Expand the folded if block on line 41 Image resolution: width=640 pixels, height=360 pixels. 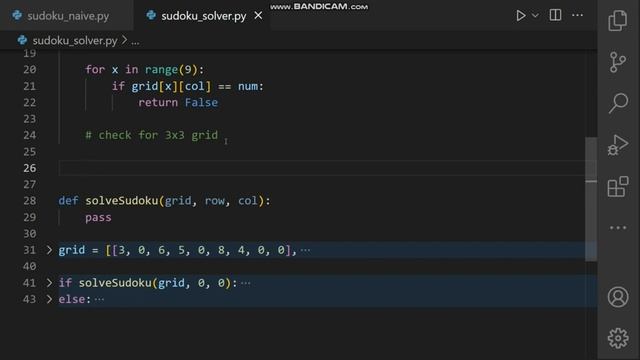(49, 282)
